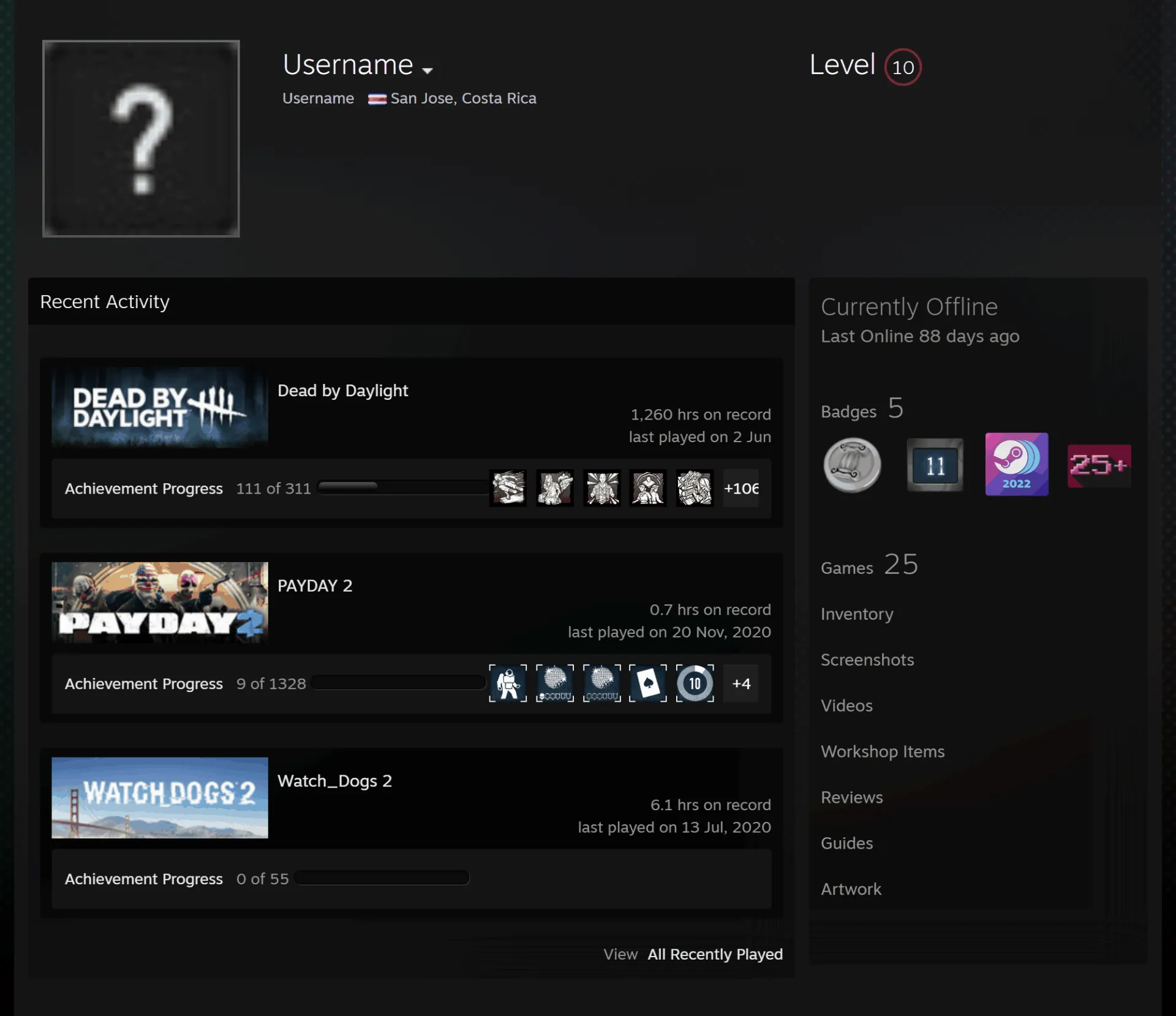Click Dead by Daylight Achievement Progress label
Image resolution: width=1176 pixels, height=1016 pixels.
(x=144, y=489)
